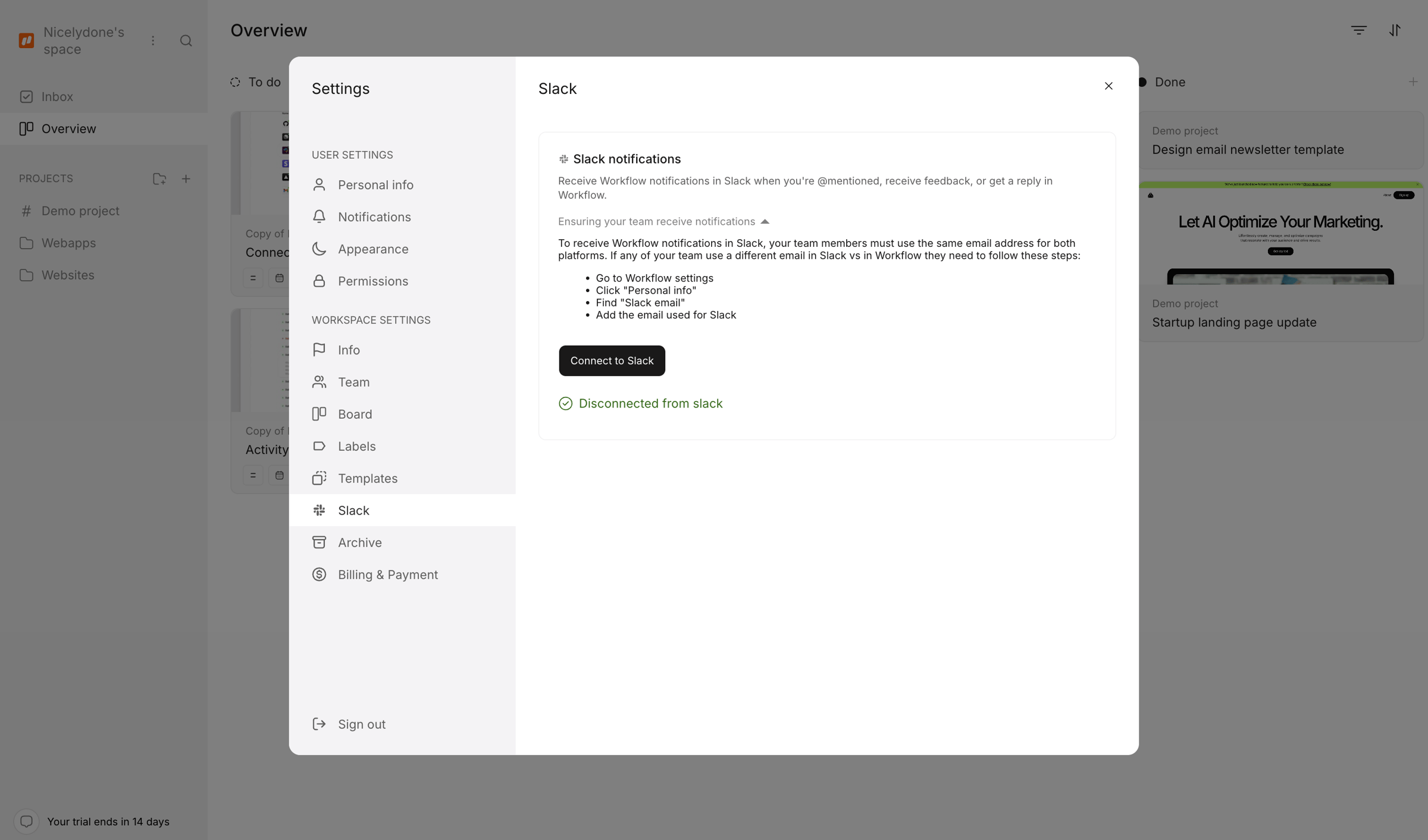The image size is (1428, 840).
Task: Click the chat bubble icon at bottom left
Action: click(x=26, y=822)
